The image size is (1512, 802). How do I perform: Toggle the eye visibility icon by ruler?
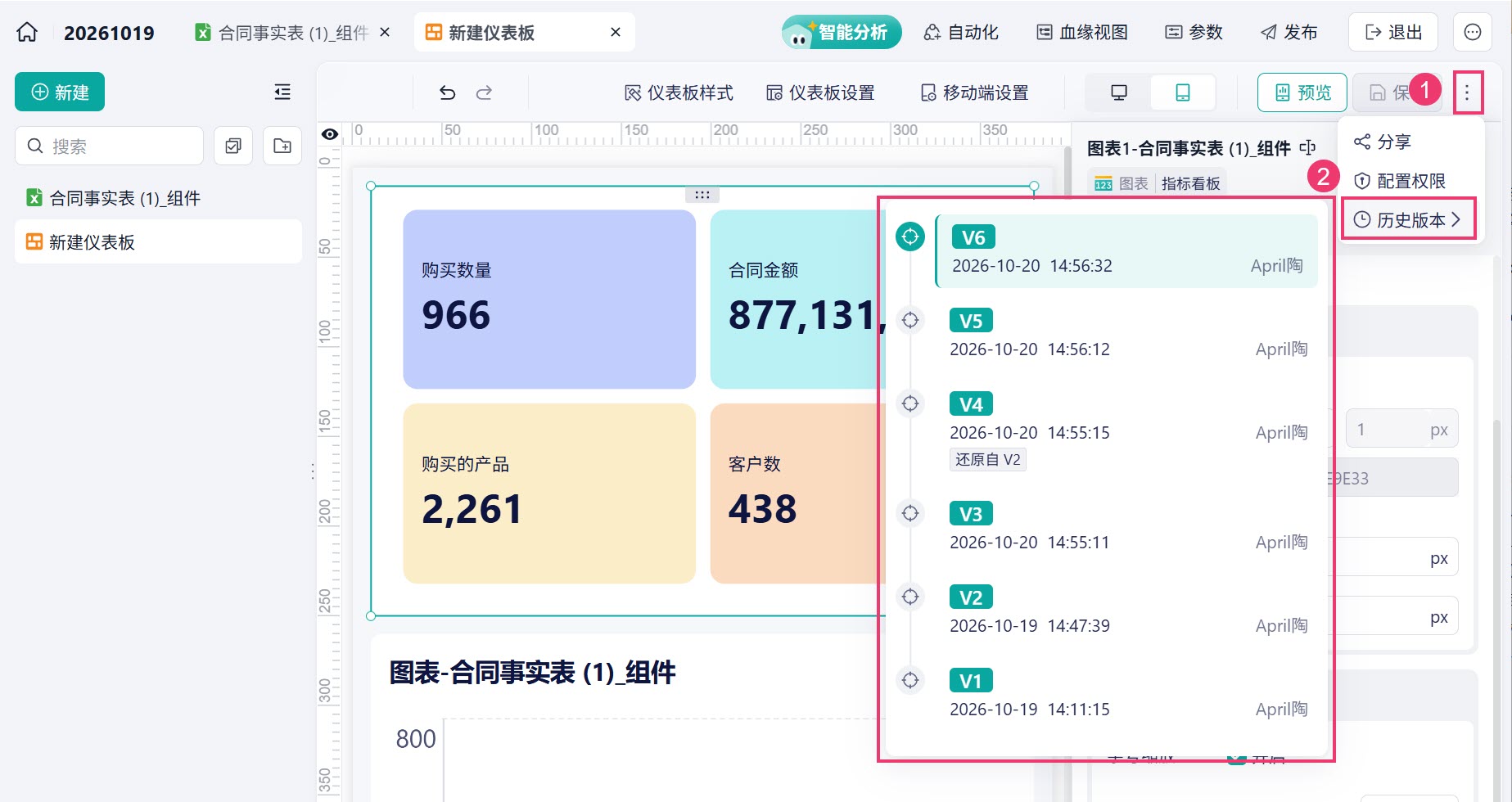tap(330, 134)
